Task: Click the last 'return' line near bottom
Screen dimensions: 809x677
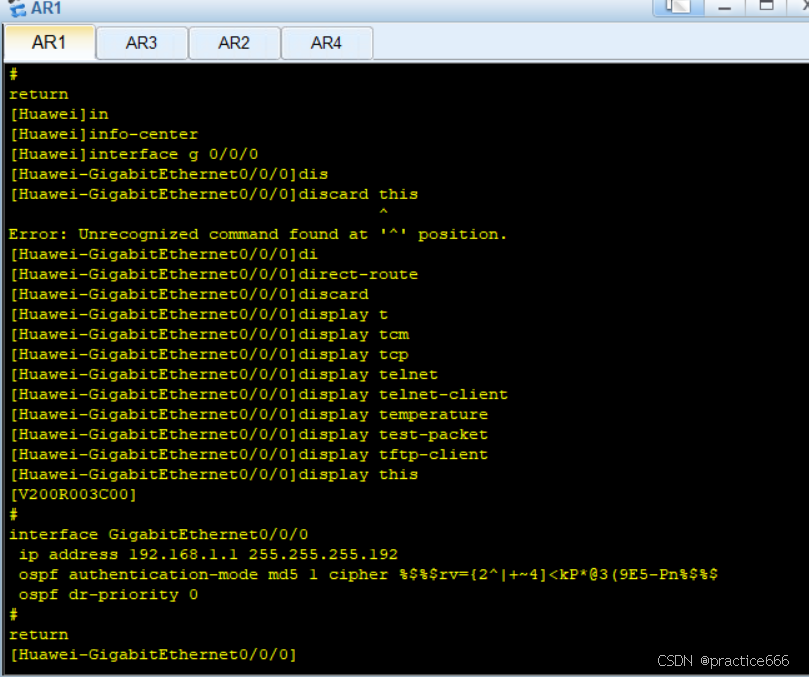Action: coord(39,635)
